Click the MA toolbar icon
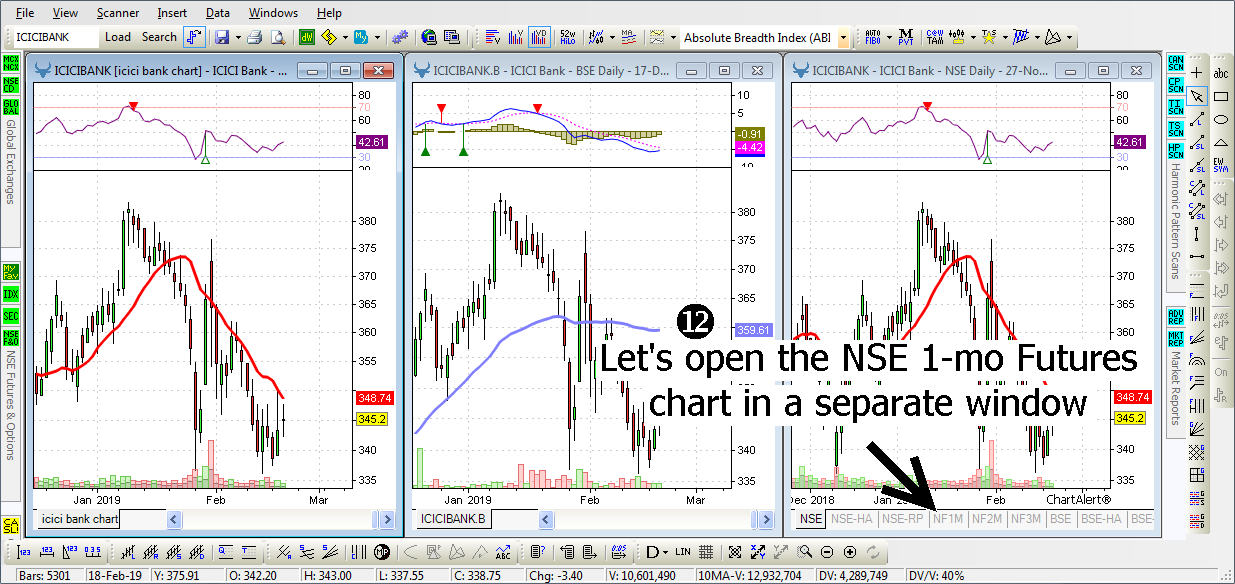 [x=628, y=37]
